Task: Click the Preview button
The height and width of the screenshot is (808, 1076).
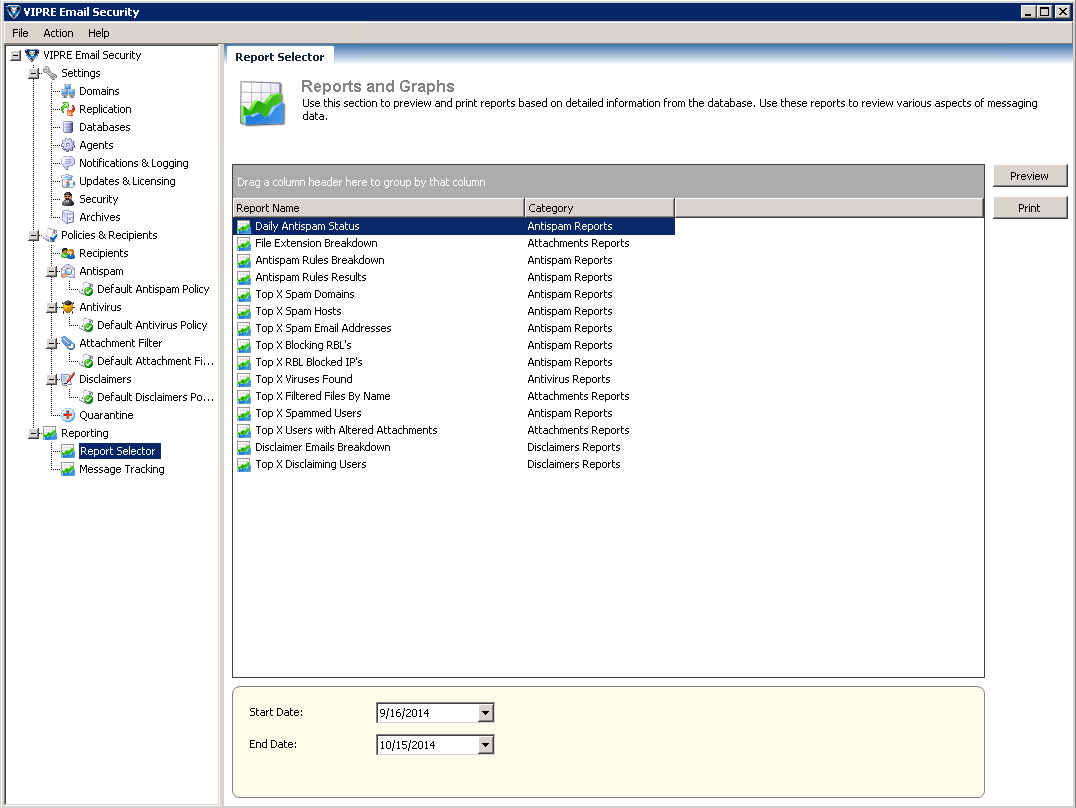Action: [x=1029, y=176]
